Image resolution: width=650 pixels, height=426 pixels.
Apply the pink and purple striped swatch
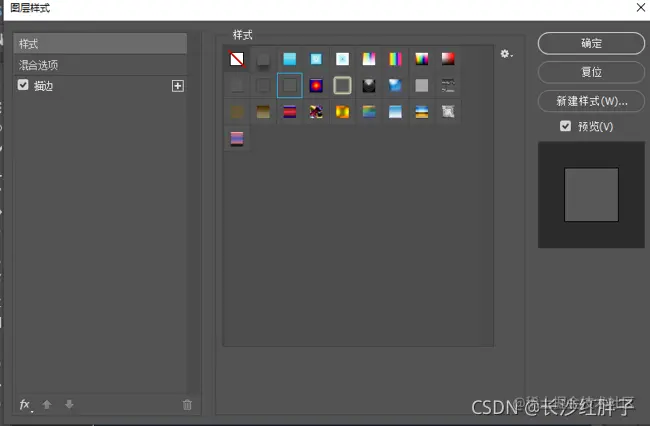pos(237,138)
